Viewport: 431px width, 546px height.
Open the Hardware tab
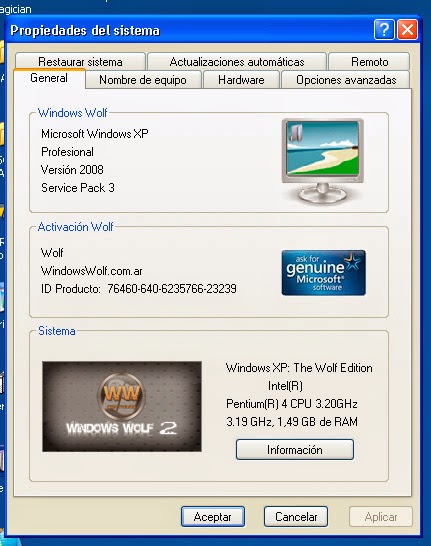(x=241, y=80)
